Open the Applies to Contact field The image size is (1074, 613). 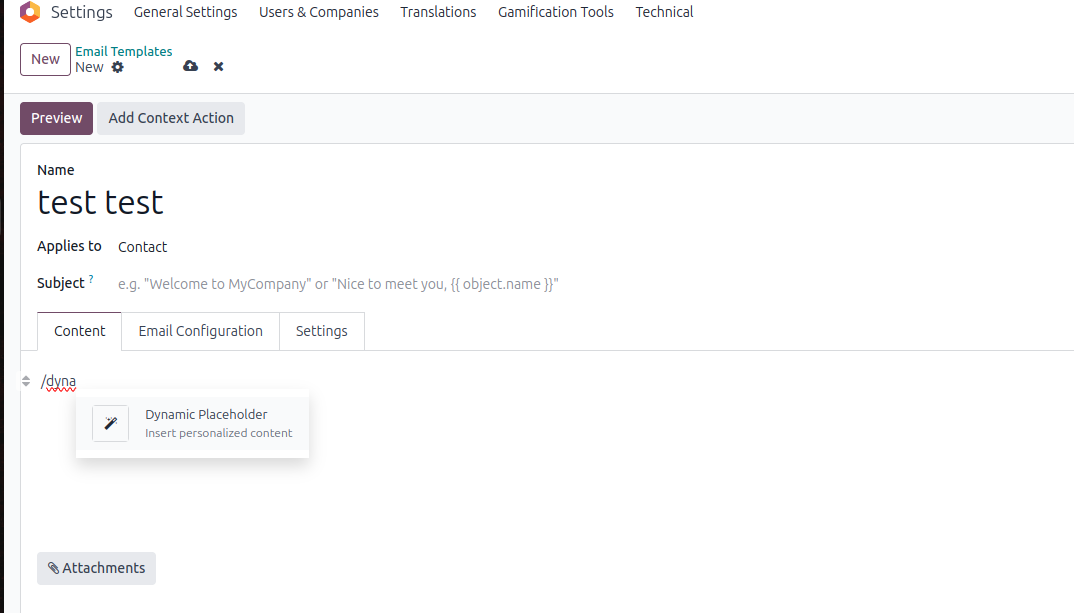[142, 247]
